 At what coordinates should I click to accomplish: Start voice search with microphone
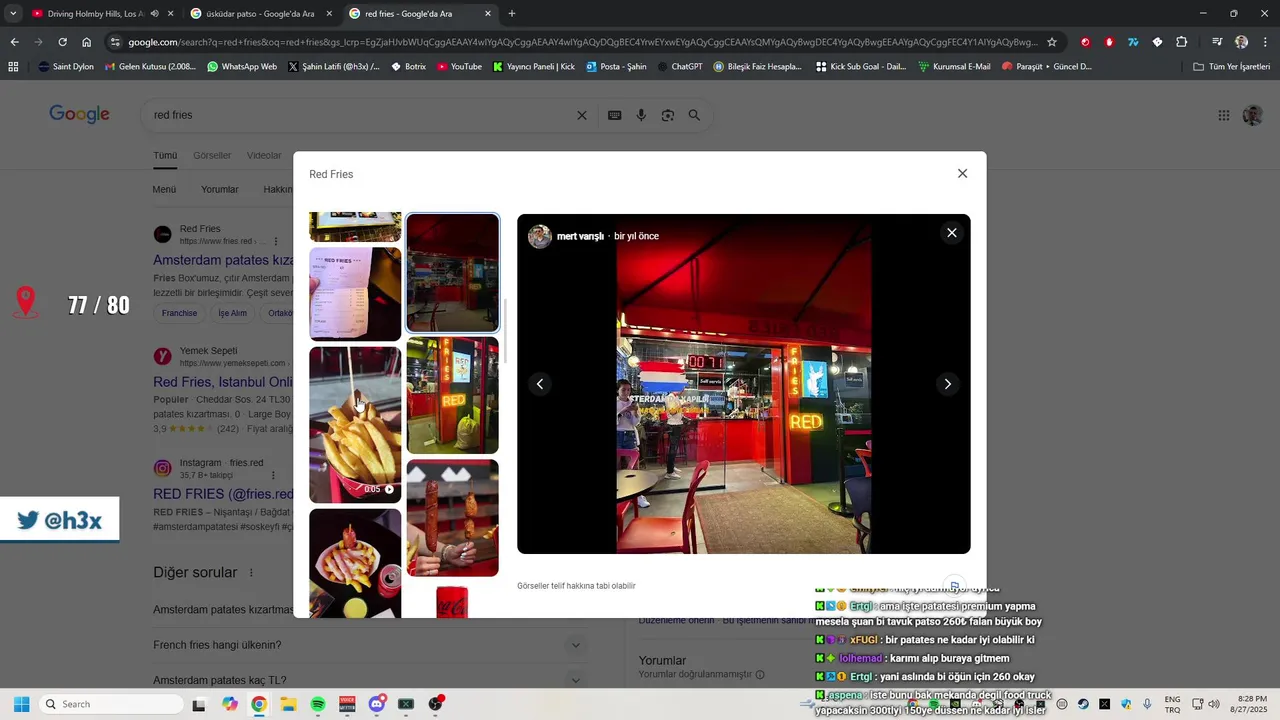tap(641, 115)
